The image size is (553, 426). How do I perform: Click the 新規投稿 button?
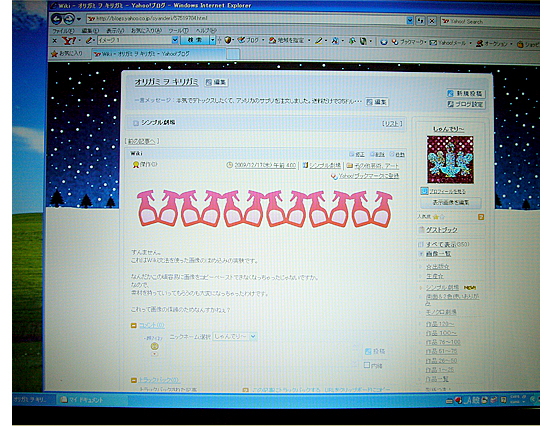coord(466,93)
